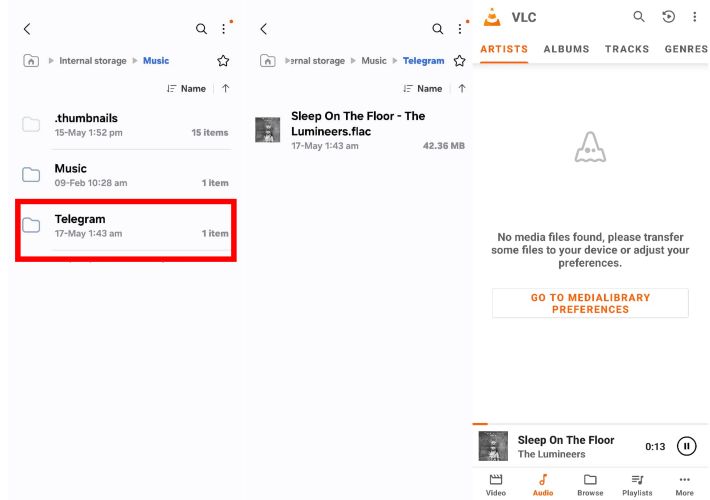Tap the Video icon in VLC bottom bar
The width and height of the screenshot is (710, 500).
click(495, 484)
